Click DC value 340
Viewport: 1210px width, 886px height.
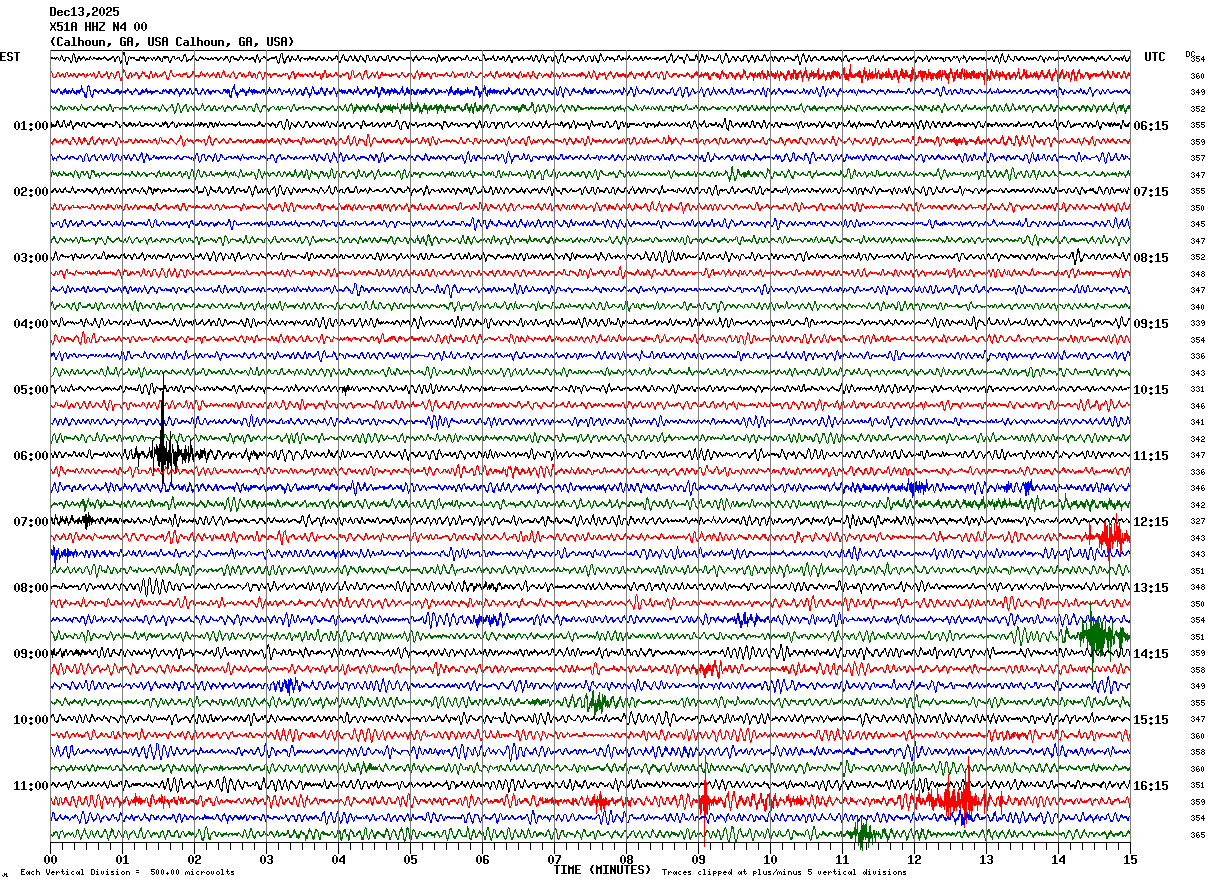pyautogui.click(x=1197, y=307)
